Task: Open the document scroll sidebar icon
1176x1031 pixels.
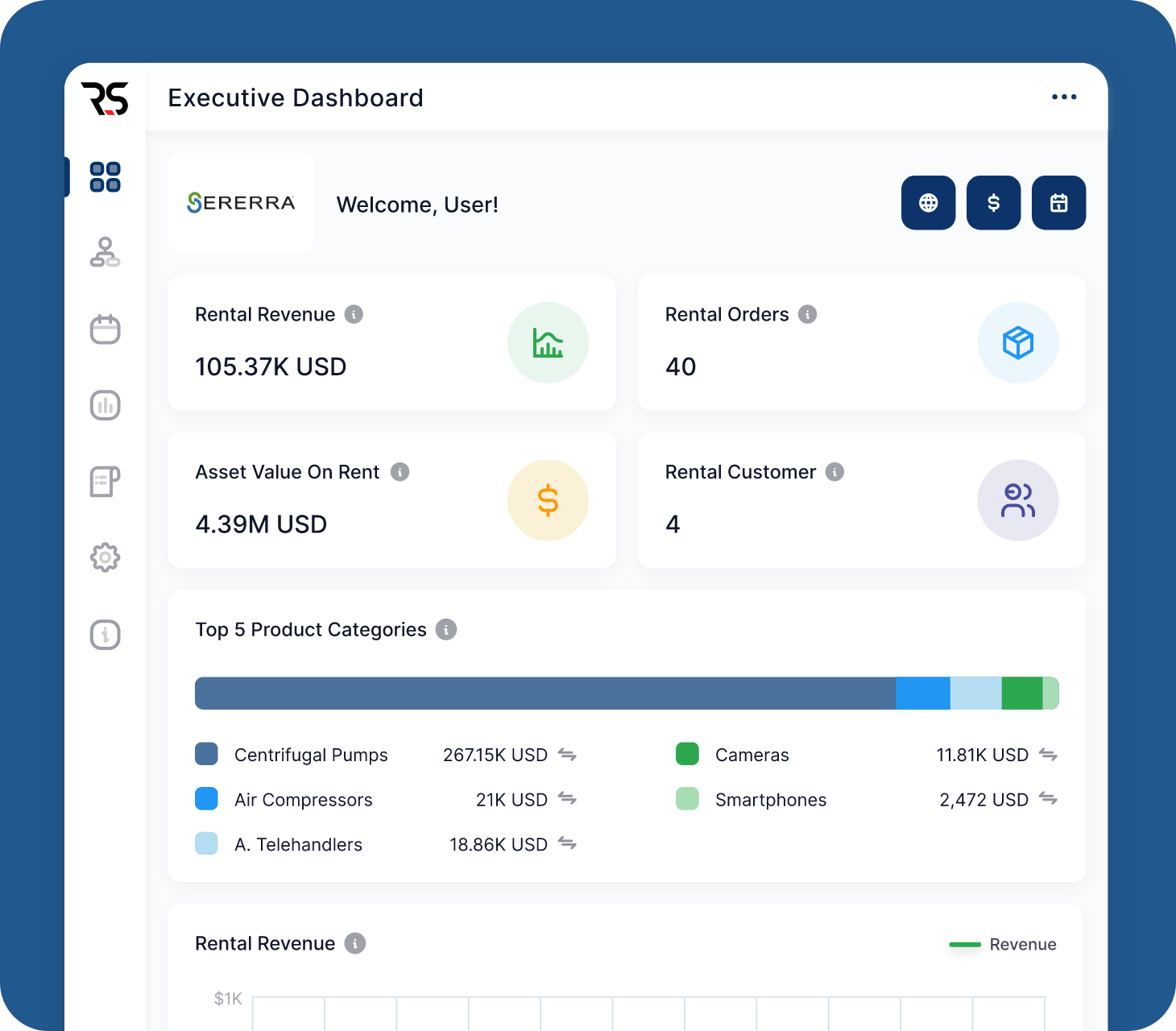Action: [x=105, y=482]
